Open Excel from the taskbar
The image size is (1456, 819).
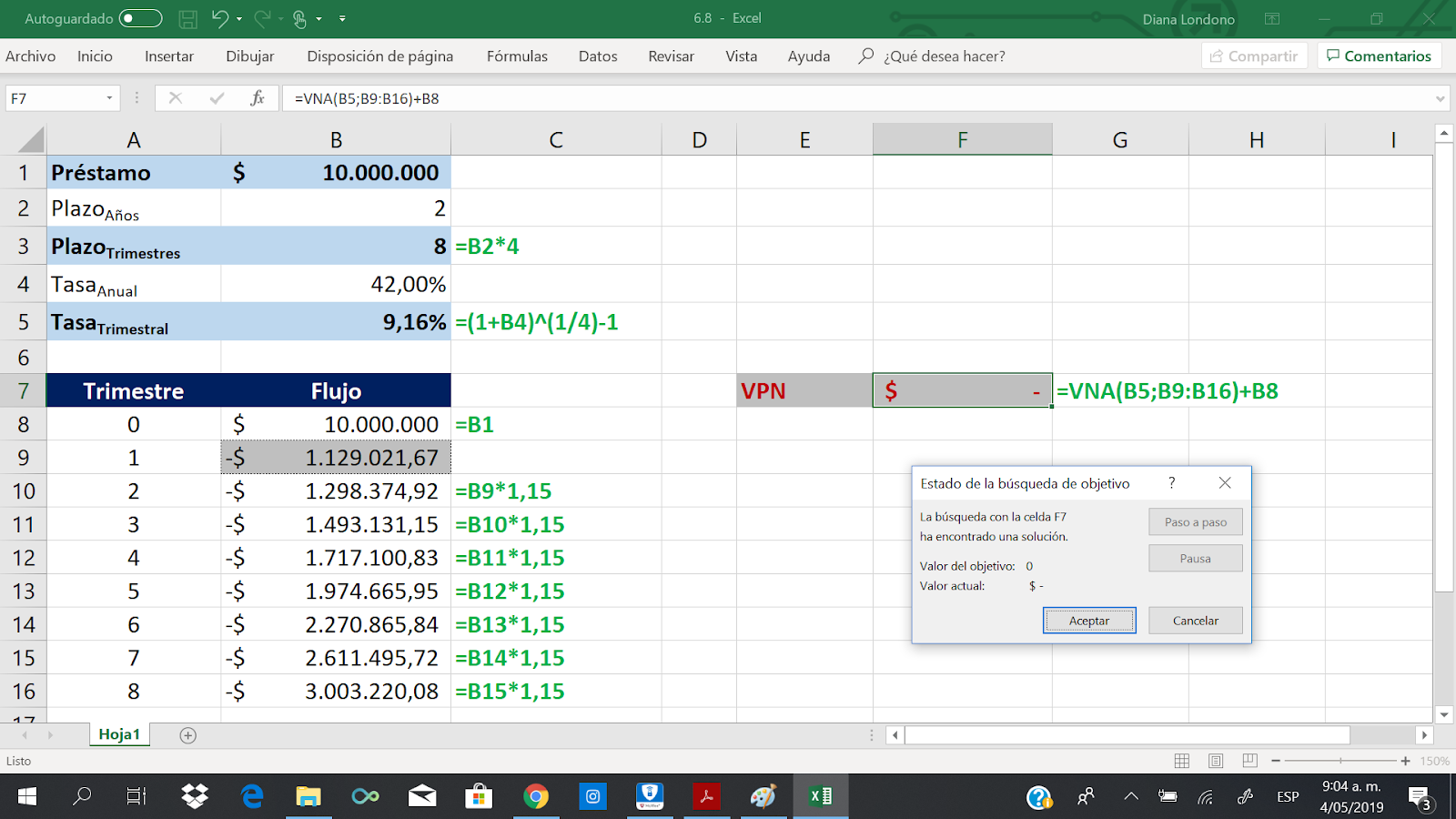819,796
